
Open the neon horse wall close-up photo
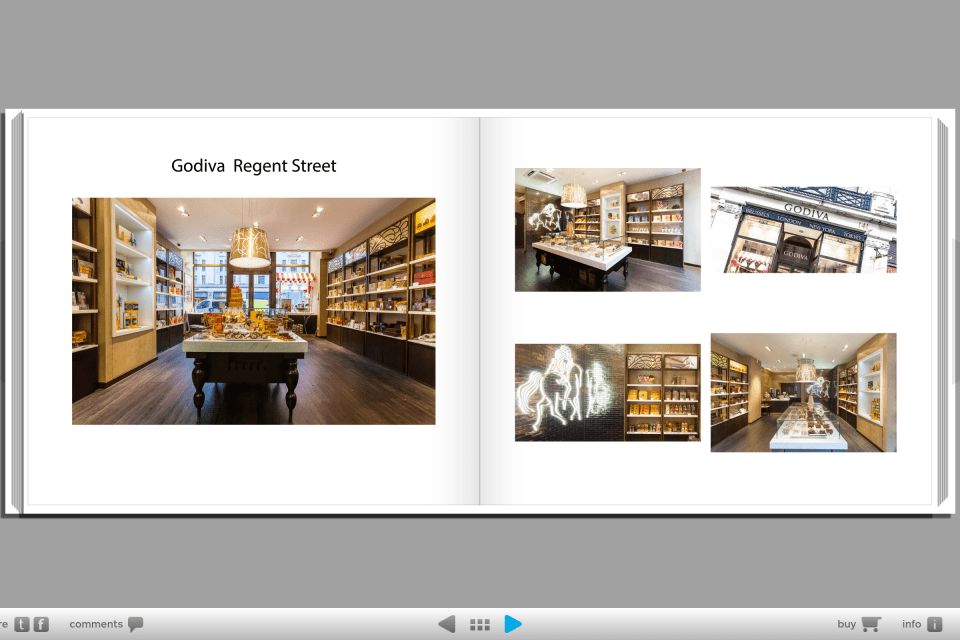607,392
